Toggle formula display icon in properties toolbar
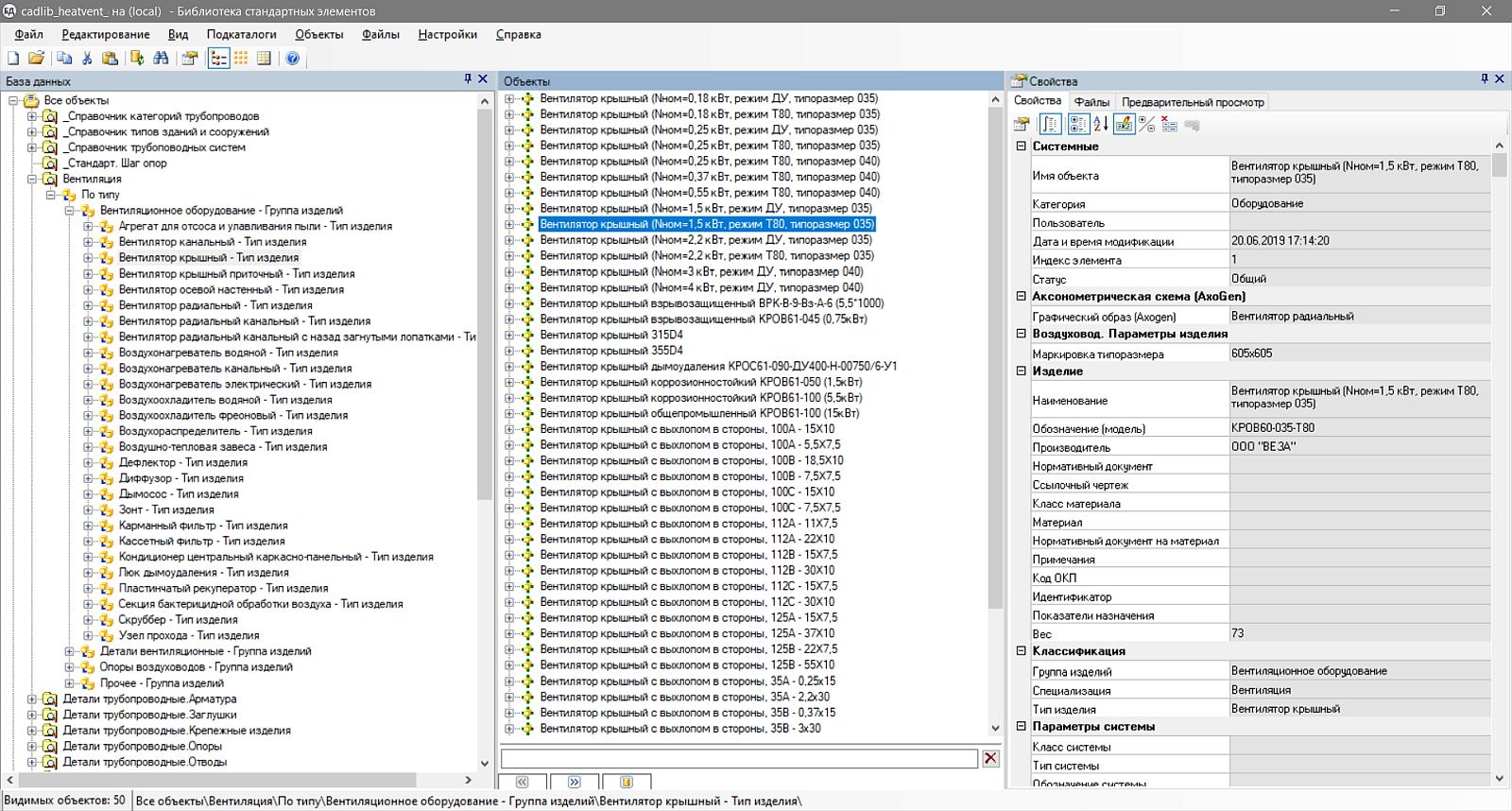This screenshot has height=811, width=1512. click(1051, 124)
